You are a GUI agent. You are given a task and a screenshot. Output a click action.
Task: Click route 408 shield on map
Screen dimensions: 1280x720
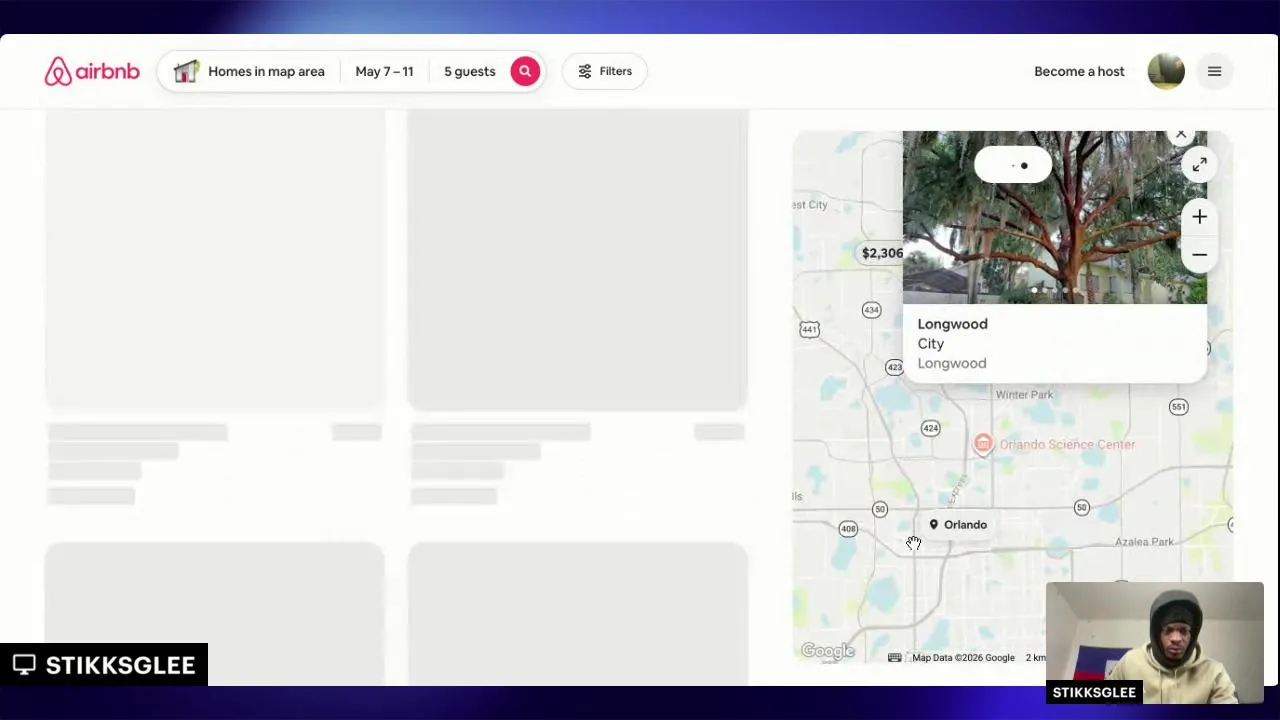848,528
